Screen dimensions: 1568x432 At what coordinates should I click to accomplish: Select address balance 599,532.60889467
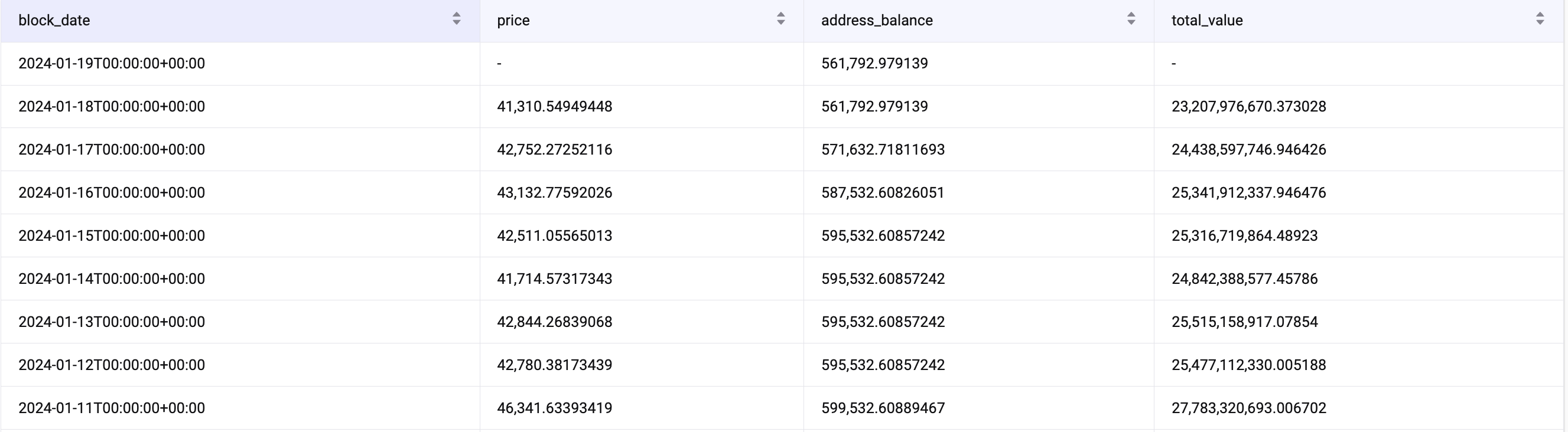(883, 408)
